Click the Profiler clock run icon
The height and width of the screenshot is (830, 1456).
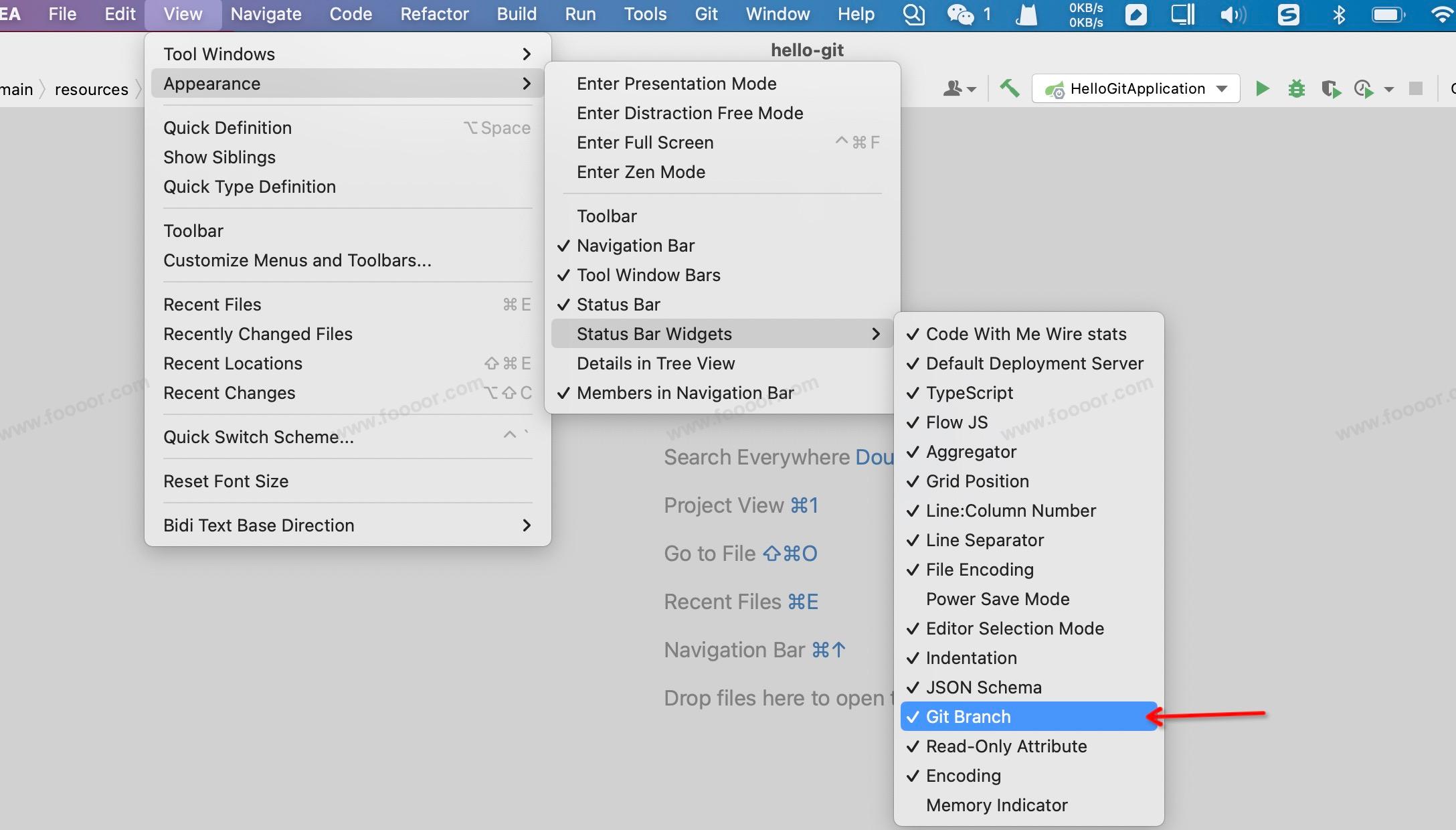[1364, 89]
